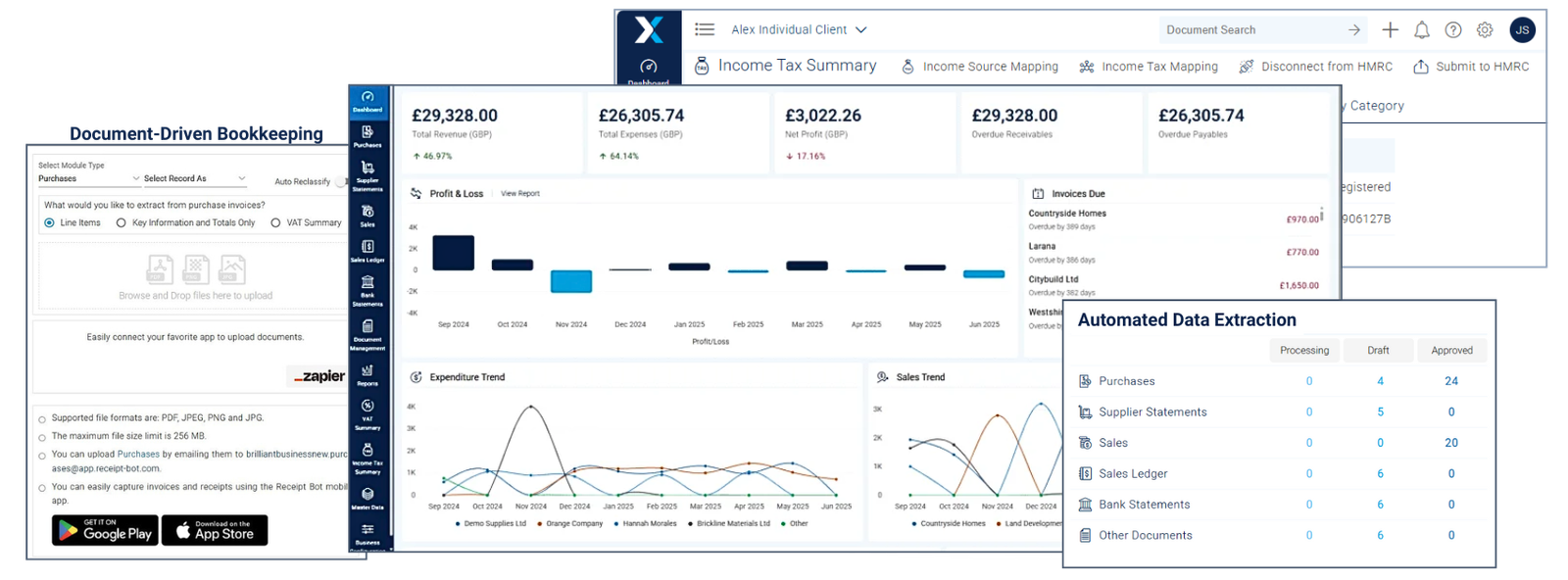This screenshot has width=1568, height=580.
Task: Open the Select Module Type dropdown showing Purchases
Action: coord(89,179)
